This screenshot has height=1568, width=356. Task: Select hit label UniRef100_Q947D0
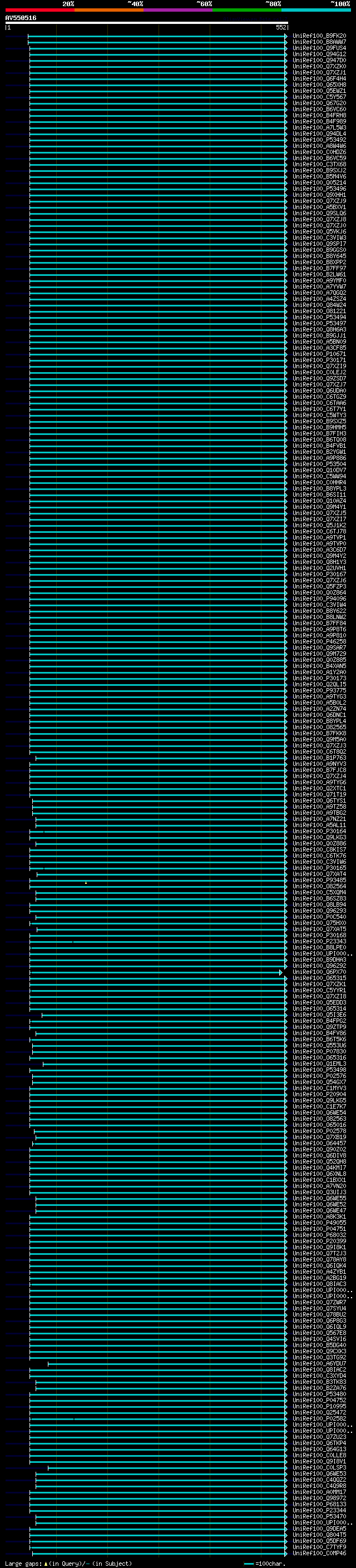[319, 60]
